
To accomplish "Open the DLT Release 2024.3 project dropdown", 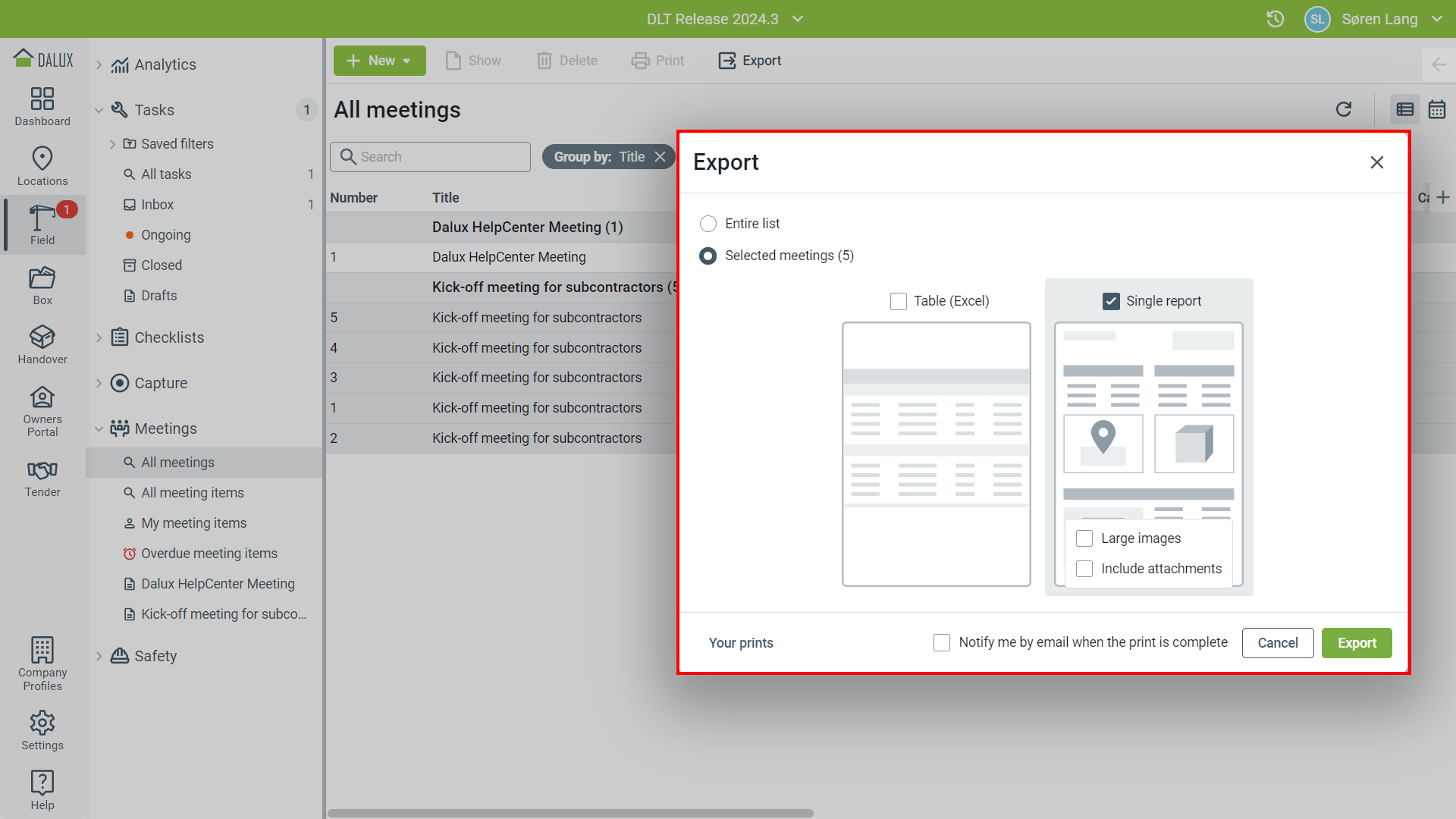I will (724, 19).
